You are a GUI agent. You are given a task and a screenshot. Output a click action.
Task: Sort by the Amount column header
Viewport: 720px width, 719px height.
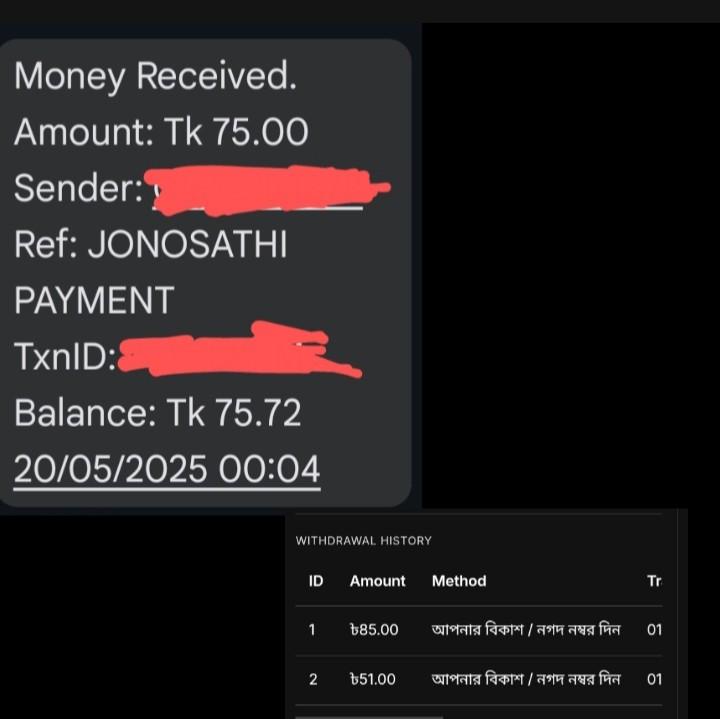pyautogui.click(x=377, y=581)
